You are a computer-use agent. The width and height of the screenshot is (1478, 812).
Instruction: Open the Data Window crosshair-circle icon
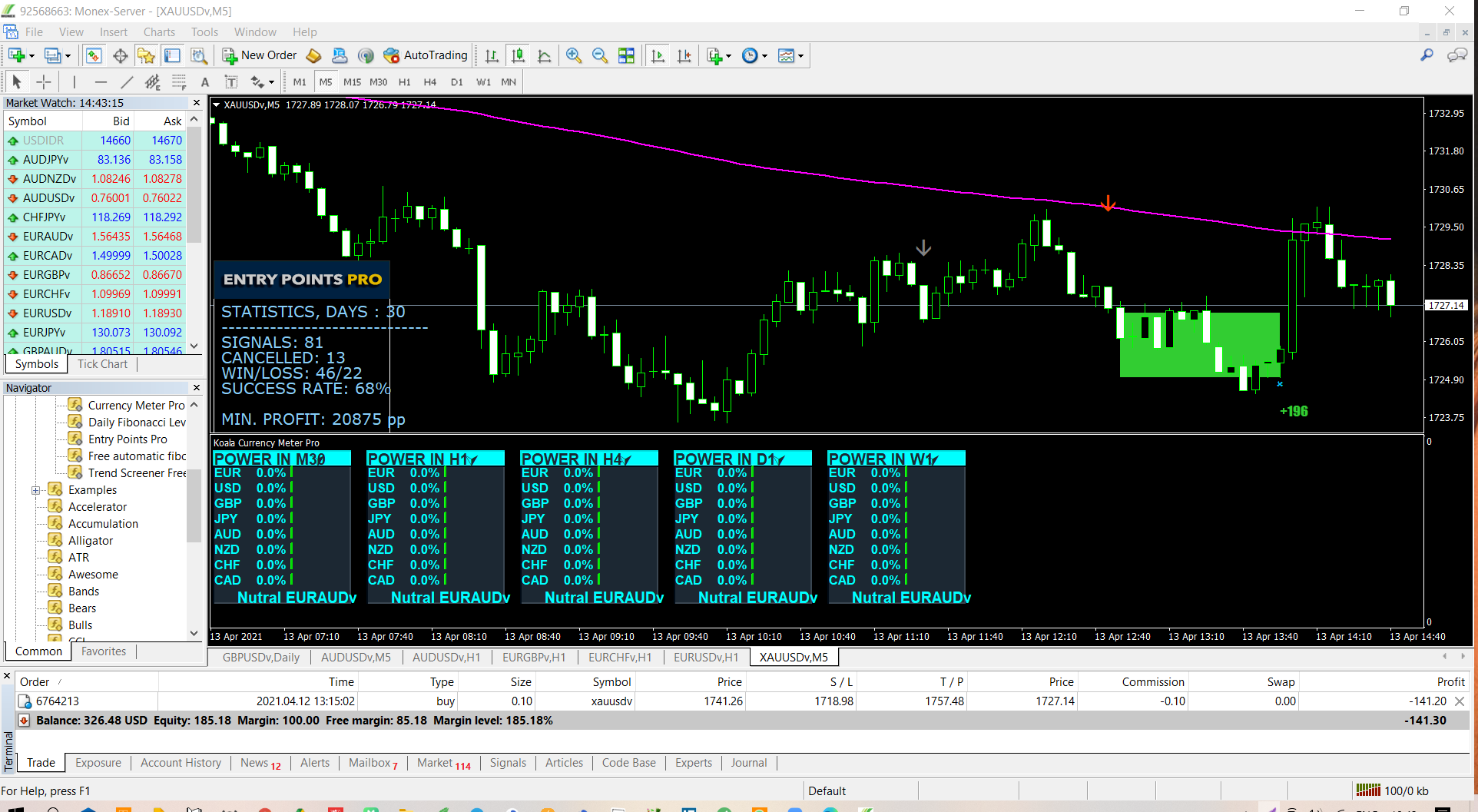120,55
